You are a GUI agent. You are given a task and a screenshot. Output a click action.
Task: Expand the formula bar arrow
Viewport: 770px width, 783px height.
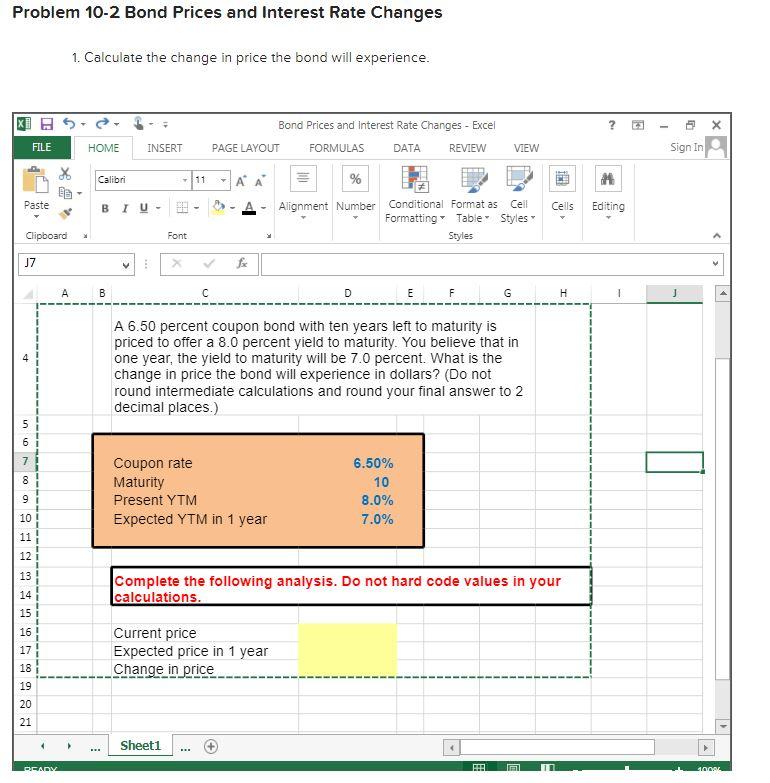point(715,263)
